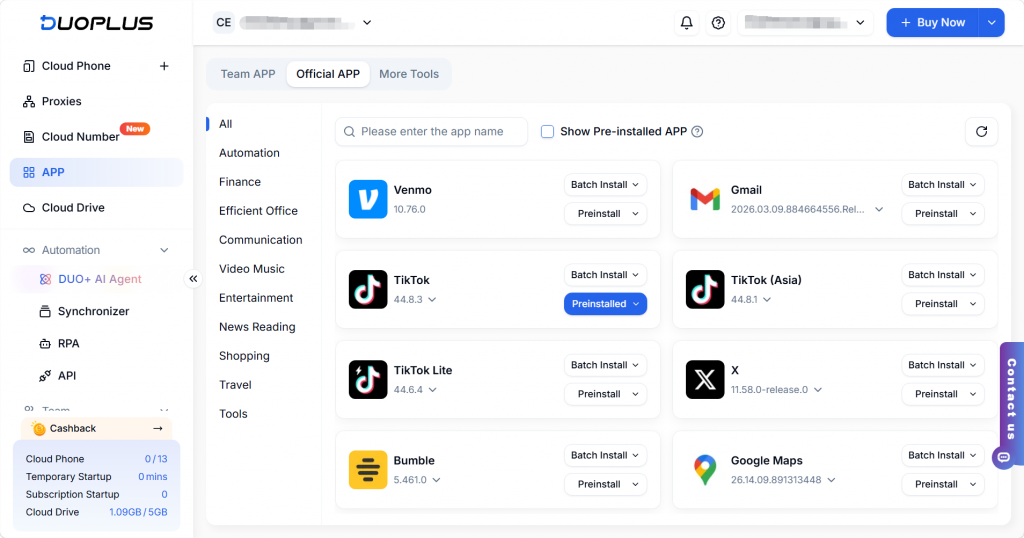Select the News Reading category
This screenshot has width=1024, height=538.
pyautogui.click(x=257, y=327)
